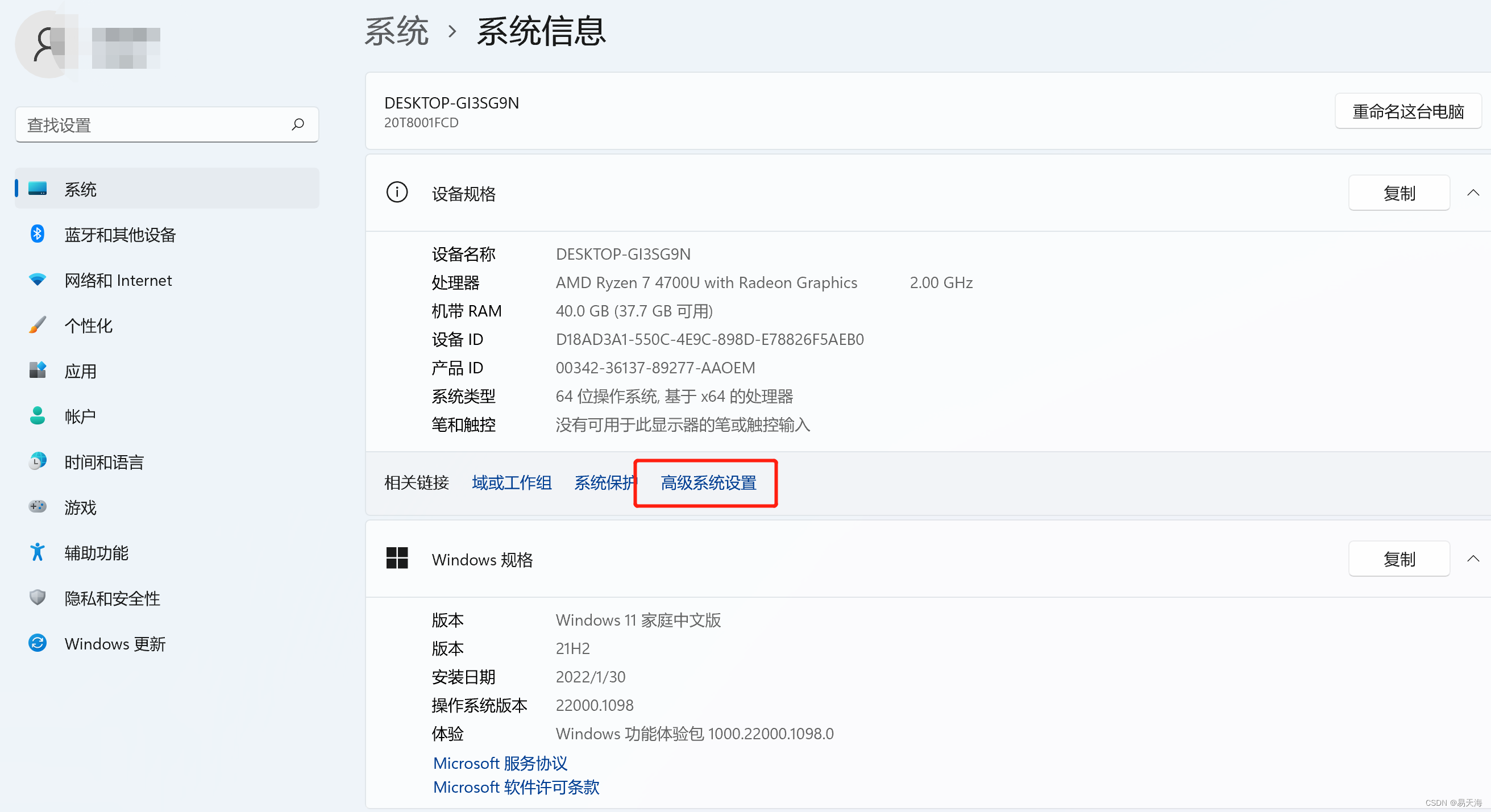This screenshot has height=812, width=1491.
Task: Open 网络和 Internet settings
Action: (x=167, y=280)
